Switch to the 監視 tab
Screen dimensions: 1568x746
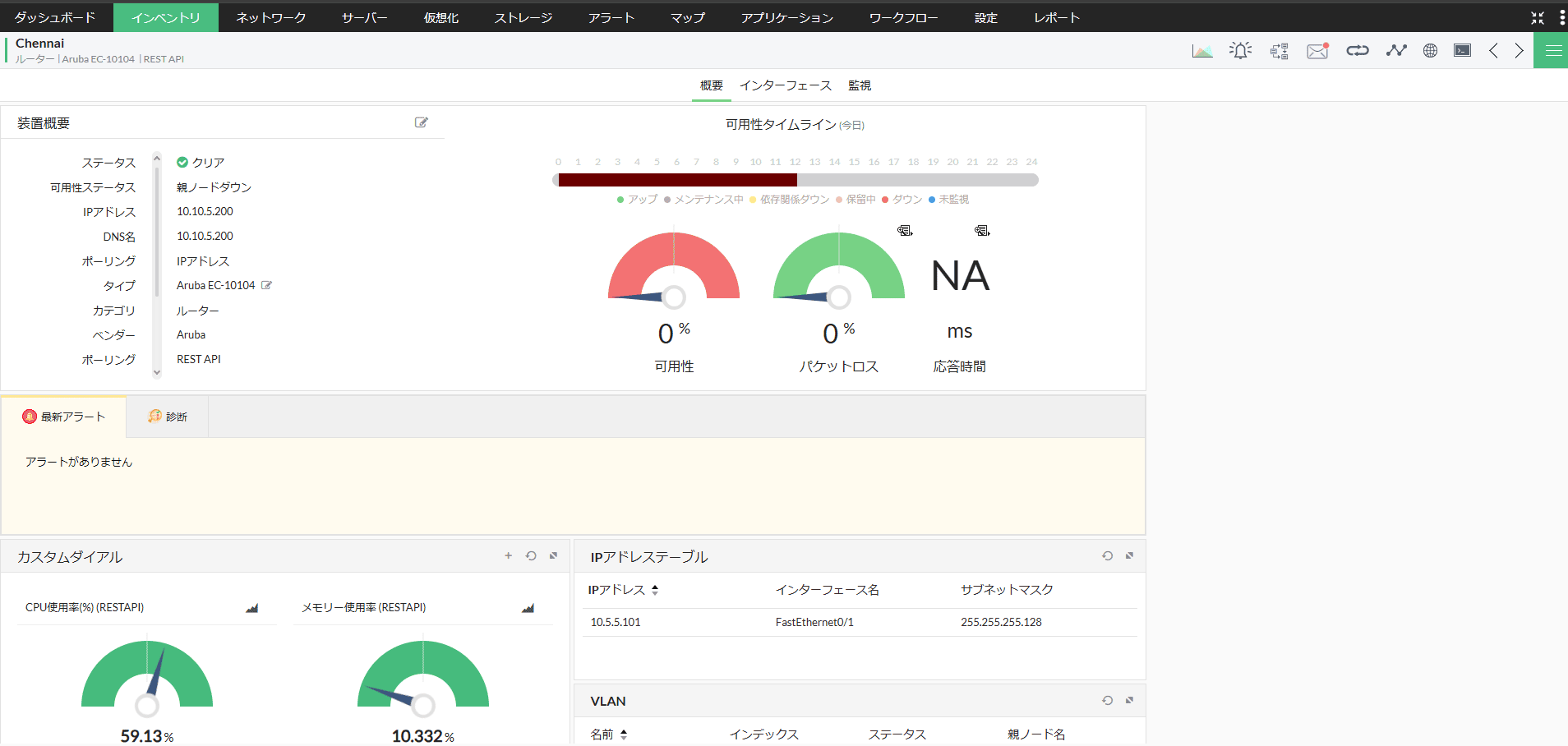(x=860, y=85)
